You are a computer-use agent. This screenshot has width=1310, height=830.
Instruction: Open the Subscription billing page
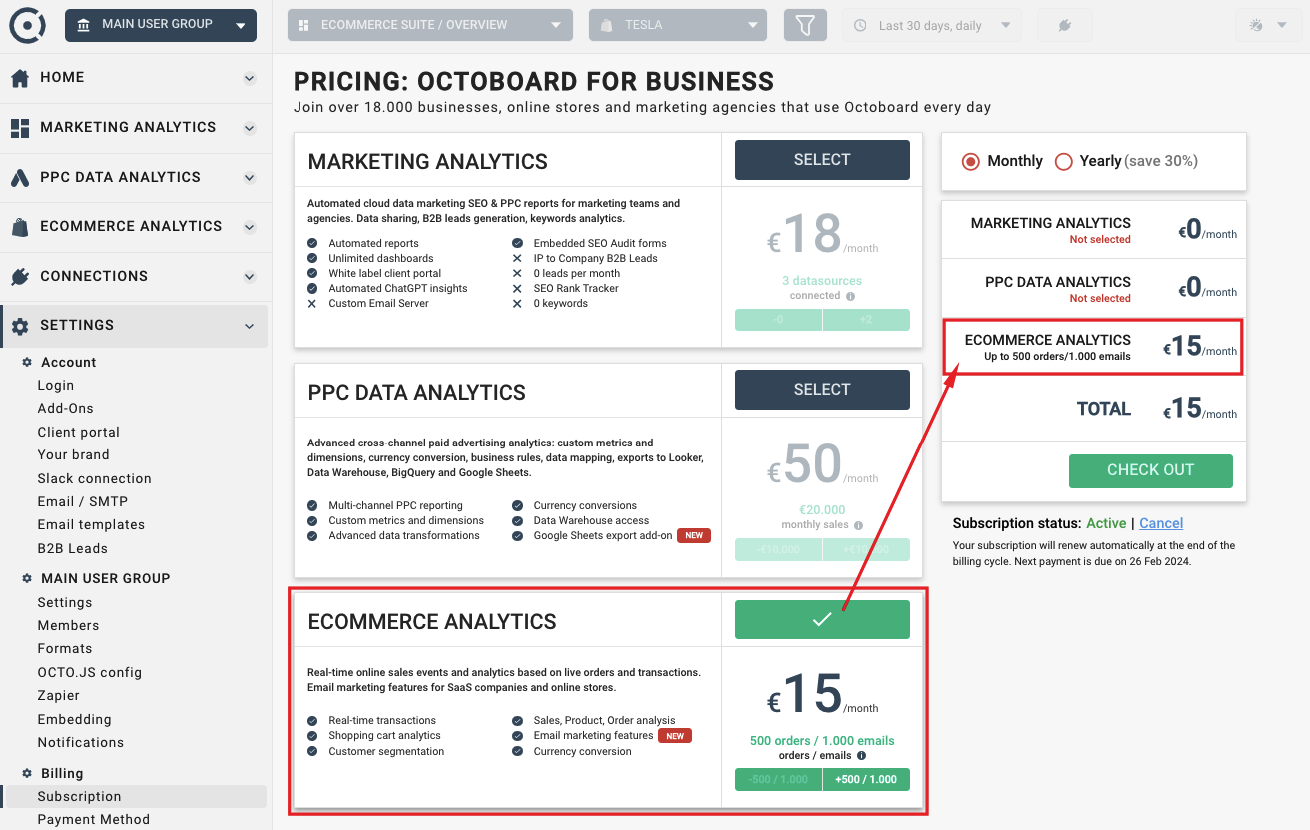coord(135,796)
